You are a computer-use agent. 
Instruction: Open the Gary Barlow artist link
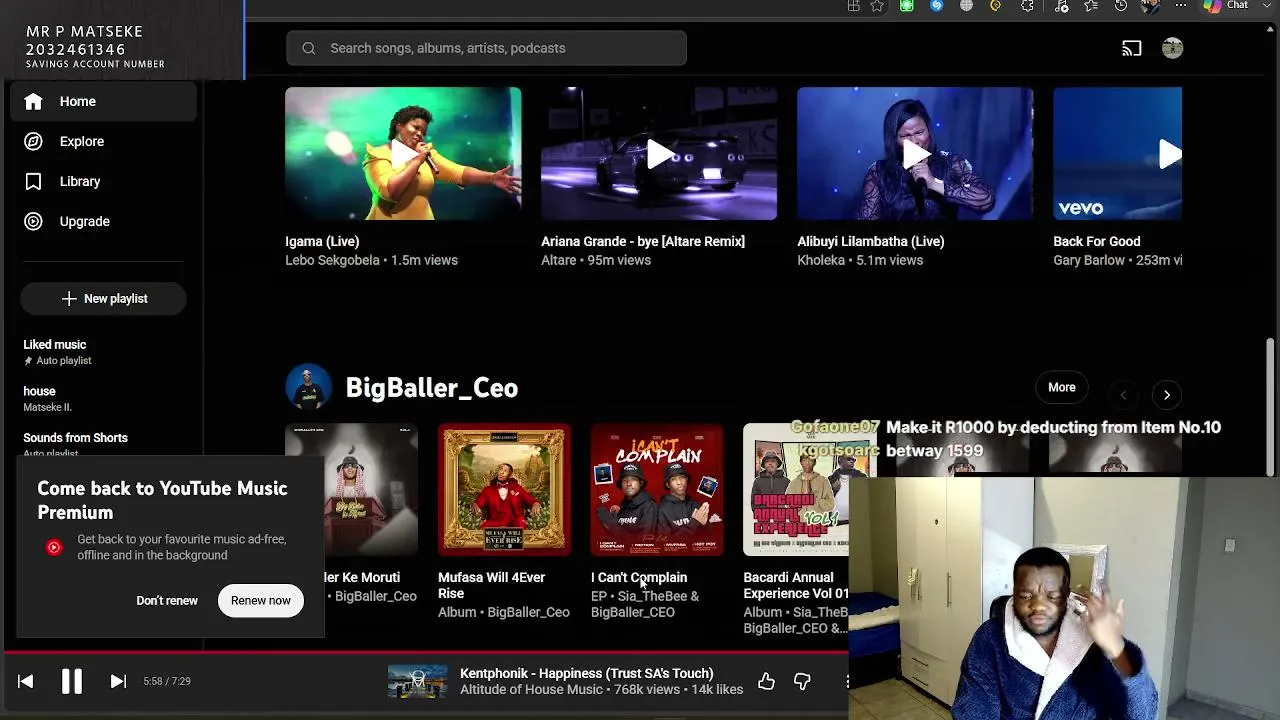pos(1091,260)
